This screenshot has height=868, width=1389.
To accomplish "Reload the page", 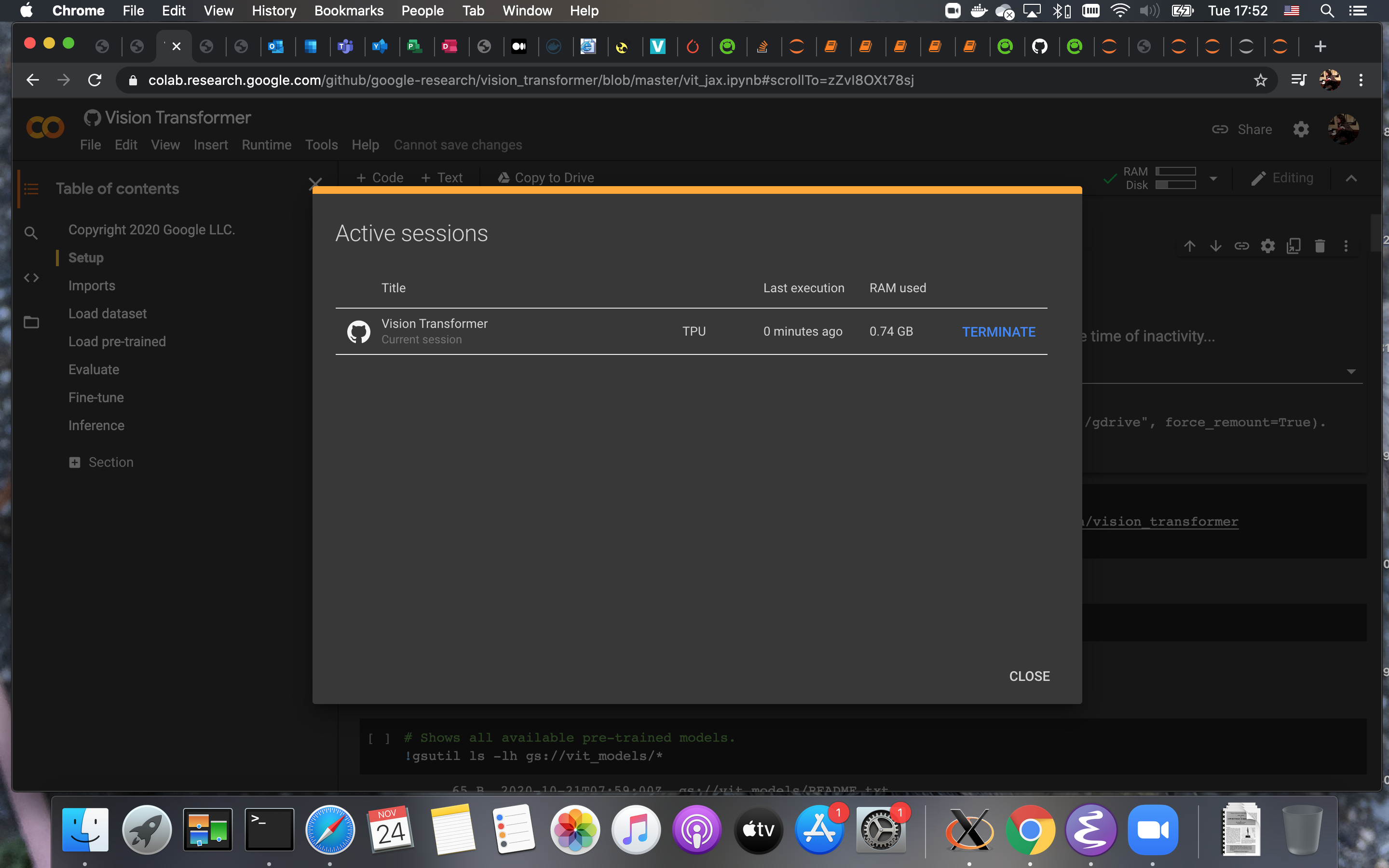I will [x=95, y=81].
